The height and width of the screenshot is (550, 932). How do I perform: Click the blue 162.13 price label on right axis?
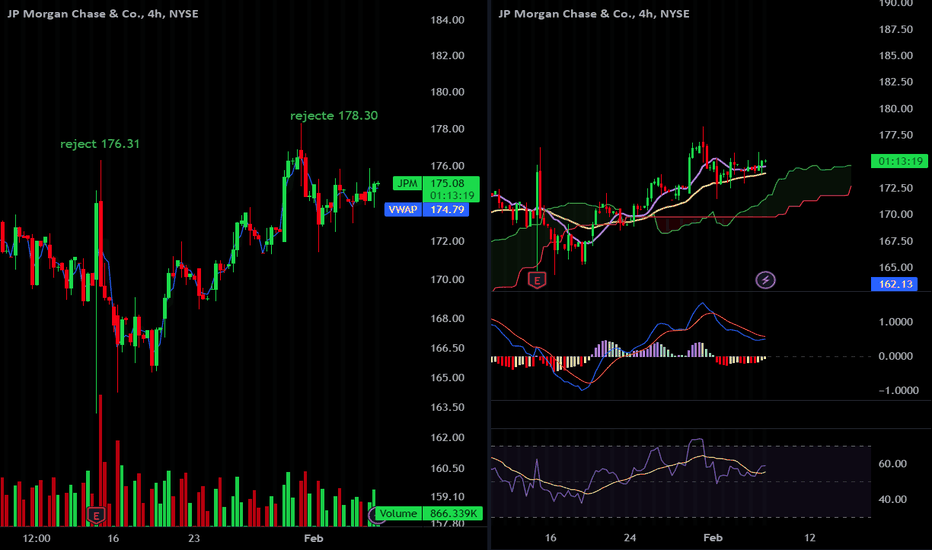[x=895, y=284]
